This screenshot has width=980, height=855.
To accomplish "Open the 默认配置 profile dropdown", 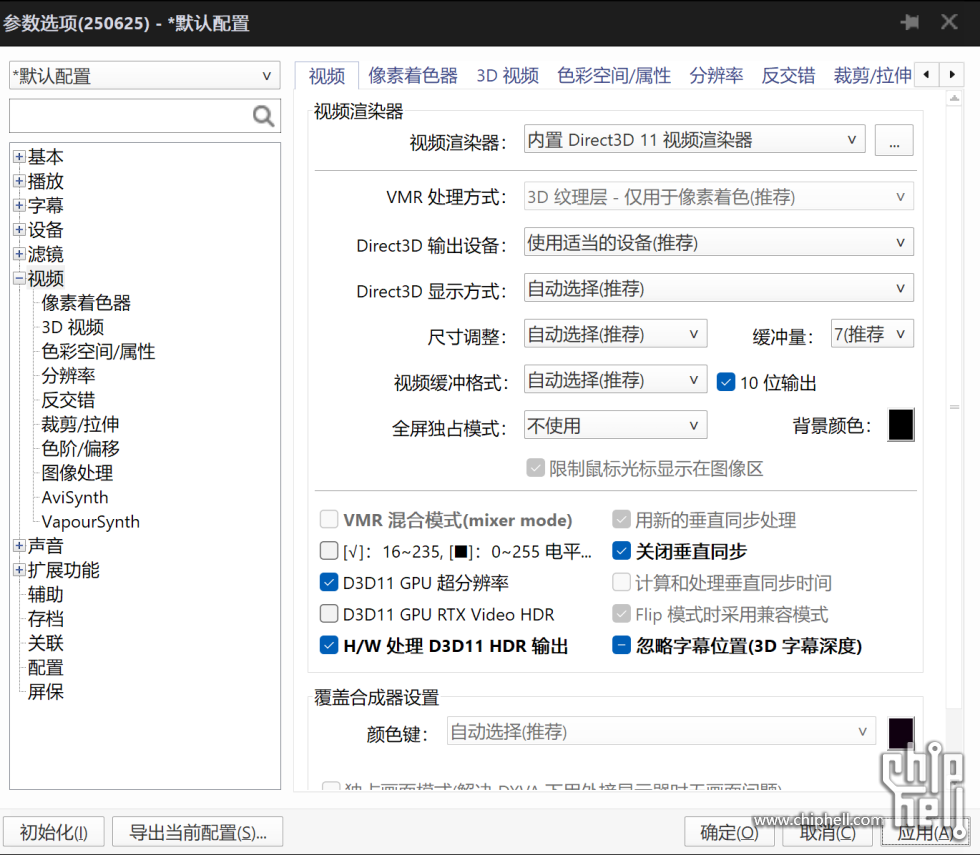I will click(144, 76).
